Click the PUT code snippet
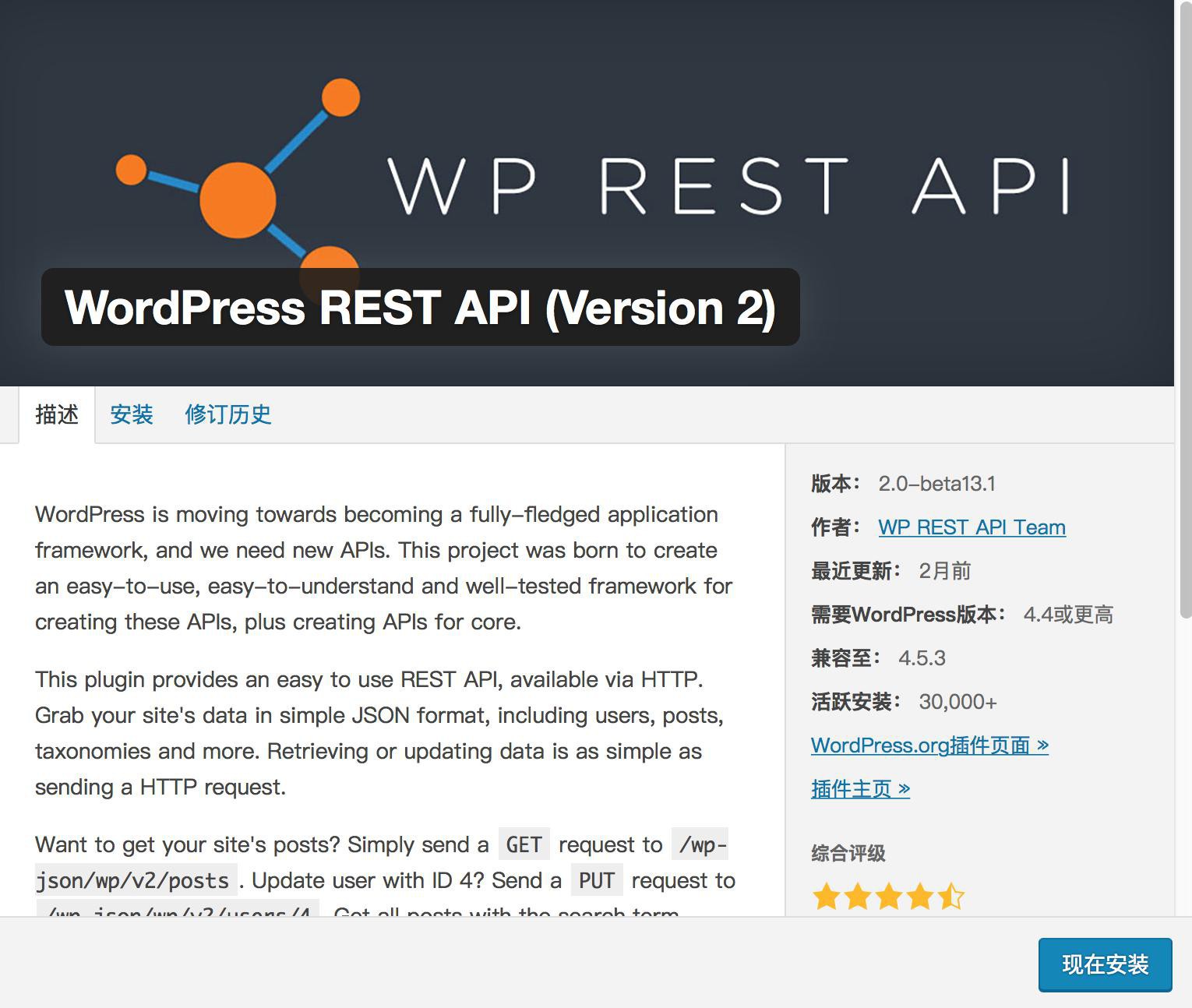 click(x=597, y=880)
